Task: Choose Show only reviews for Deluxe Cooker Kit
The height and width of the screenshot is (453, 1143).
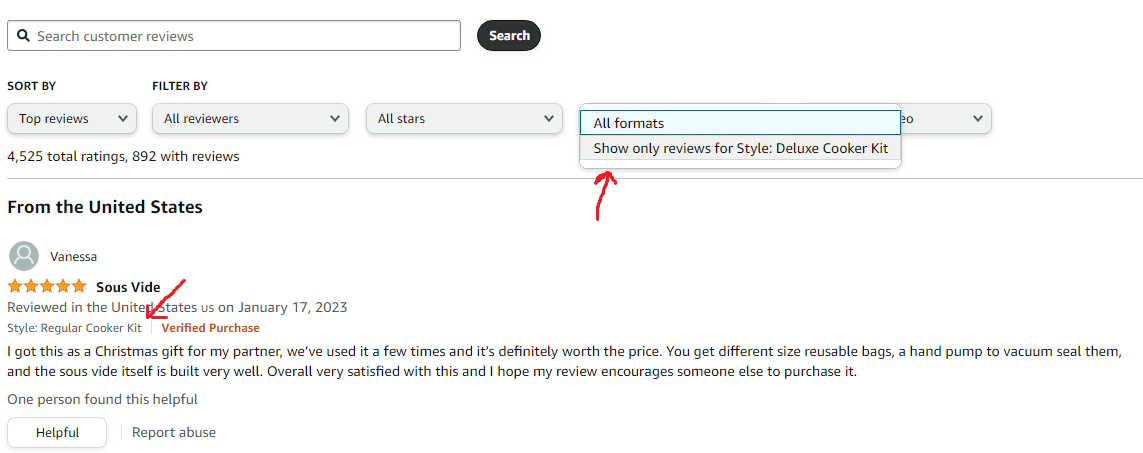Action: pyautogui.click(x=740, y=148)
